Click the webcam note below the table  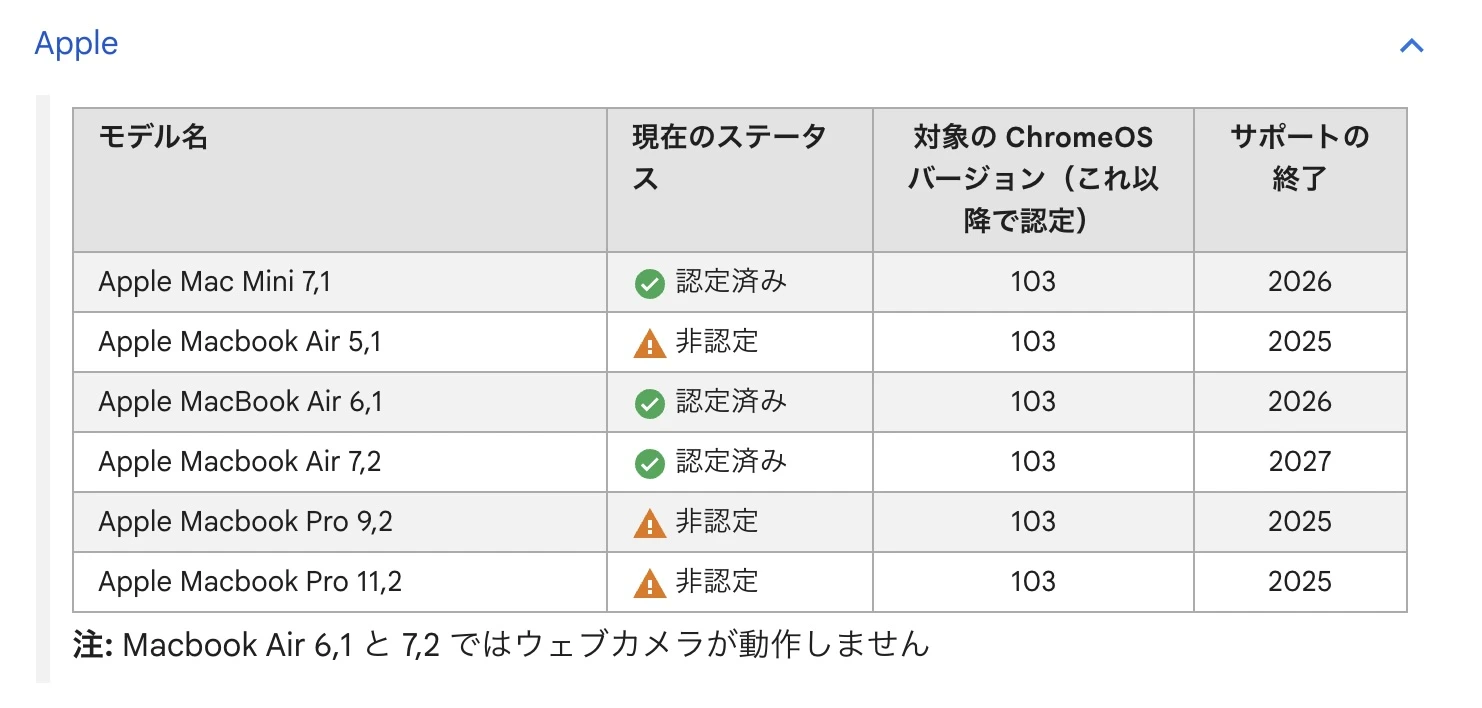502,644
